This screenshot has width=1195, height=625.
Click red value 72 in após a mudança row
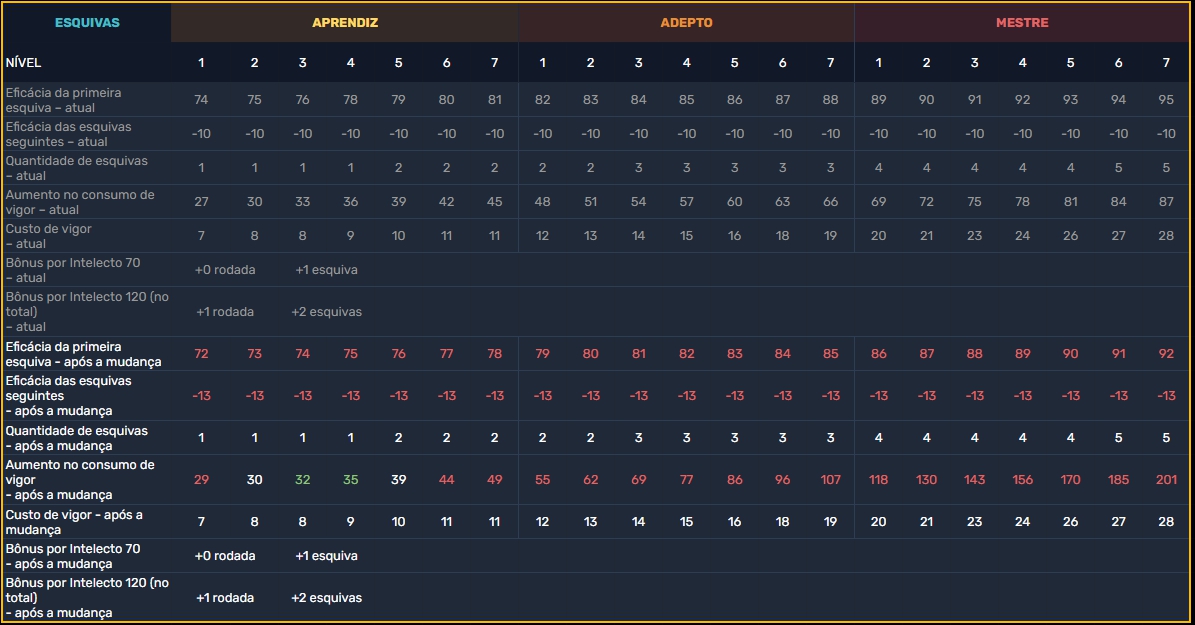(x=201, y=354)
